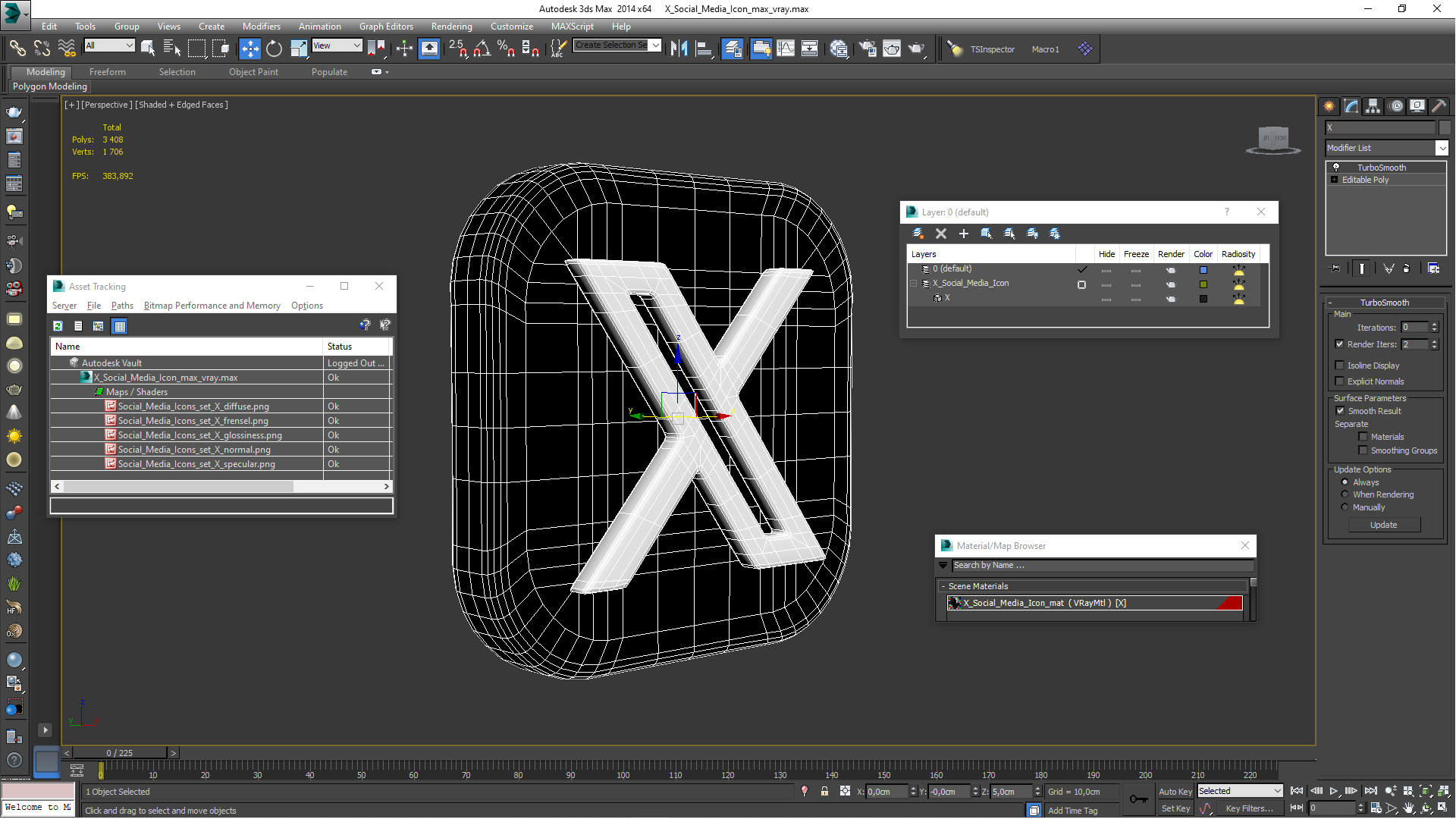This screenshot has width=1456, height=819.
Task: Switch to the Object Paint ribbon tab
Action: (253, 72)
